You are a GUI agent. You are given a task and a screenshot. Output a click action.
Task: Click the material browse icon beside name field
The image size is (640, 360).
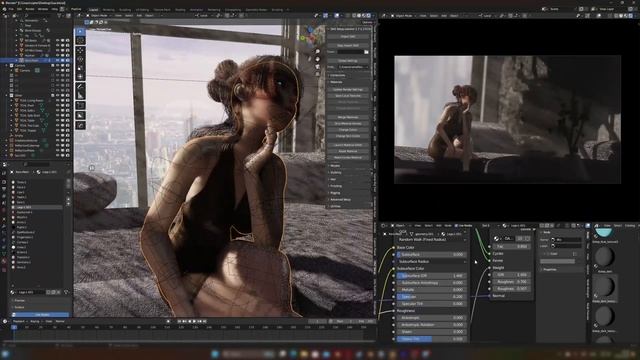coord(13,292)
